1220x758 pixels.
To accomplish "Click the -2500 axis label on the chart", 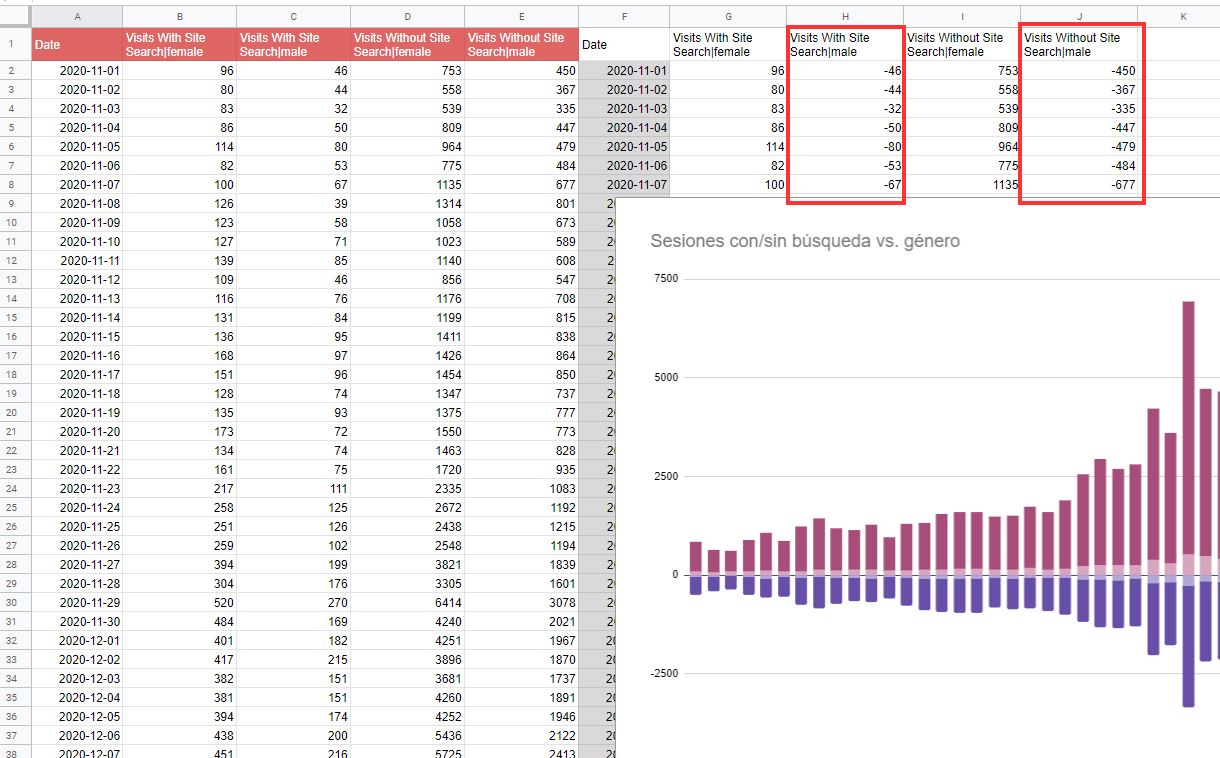I will coord(662,673).
